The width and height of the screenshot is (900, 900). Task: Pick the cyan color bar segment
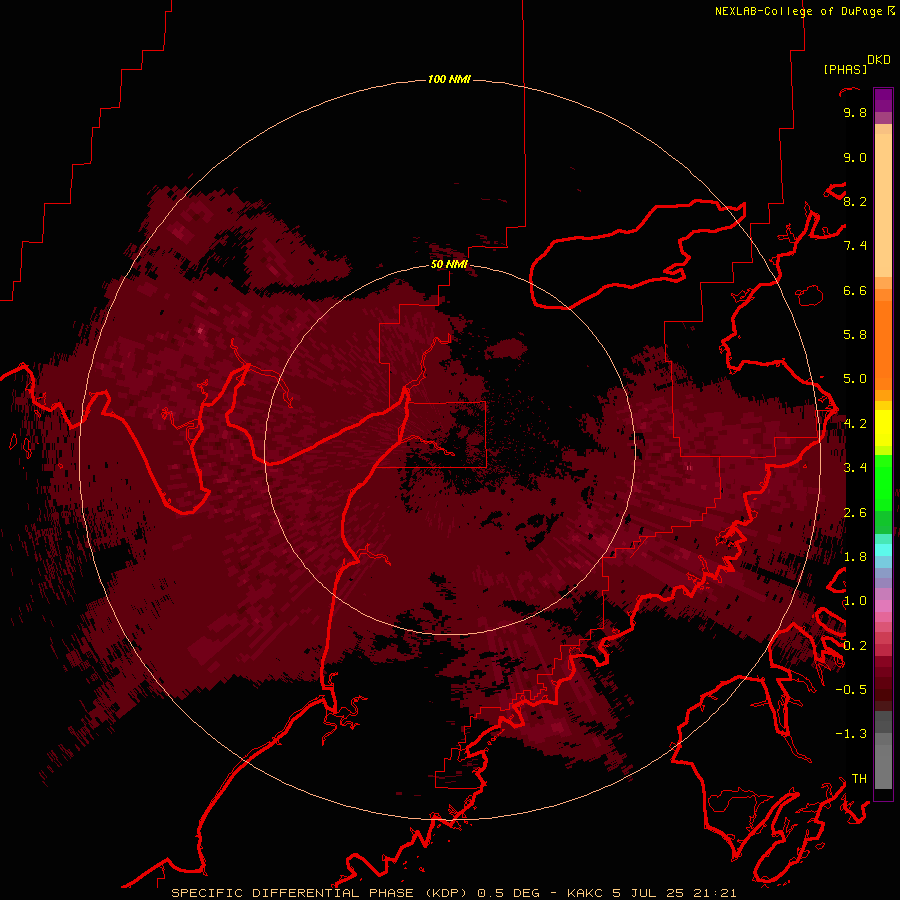pyautogui.click(x=883, y=549)
